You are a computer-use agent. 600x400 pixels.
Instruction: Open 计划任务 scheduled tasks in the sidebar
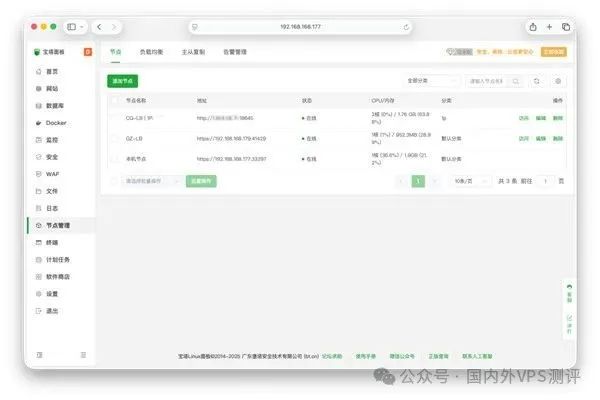tap(57, 260)
